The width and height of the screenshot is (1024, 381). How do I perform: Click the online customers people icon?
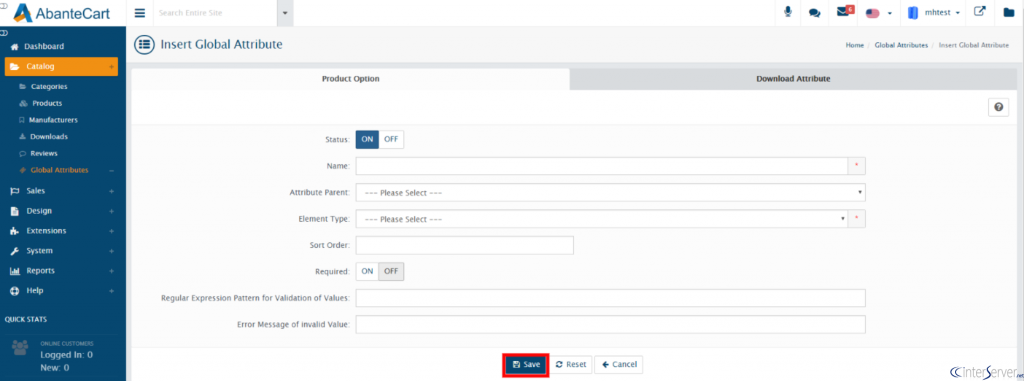(20, 347)
